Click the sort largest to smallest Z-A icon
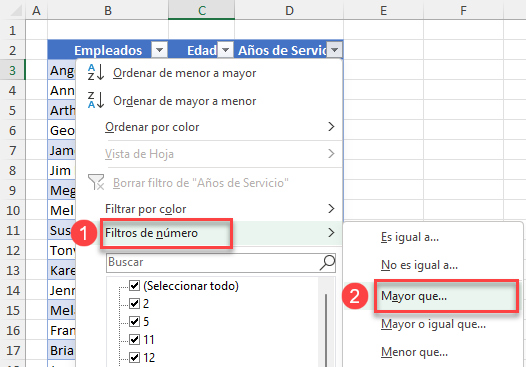Screen dimensions: 526x367 pyautogui.click(x=96, y=100)
